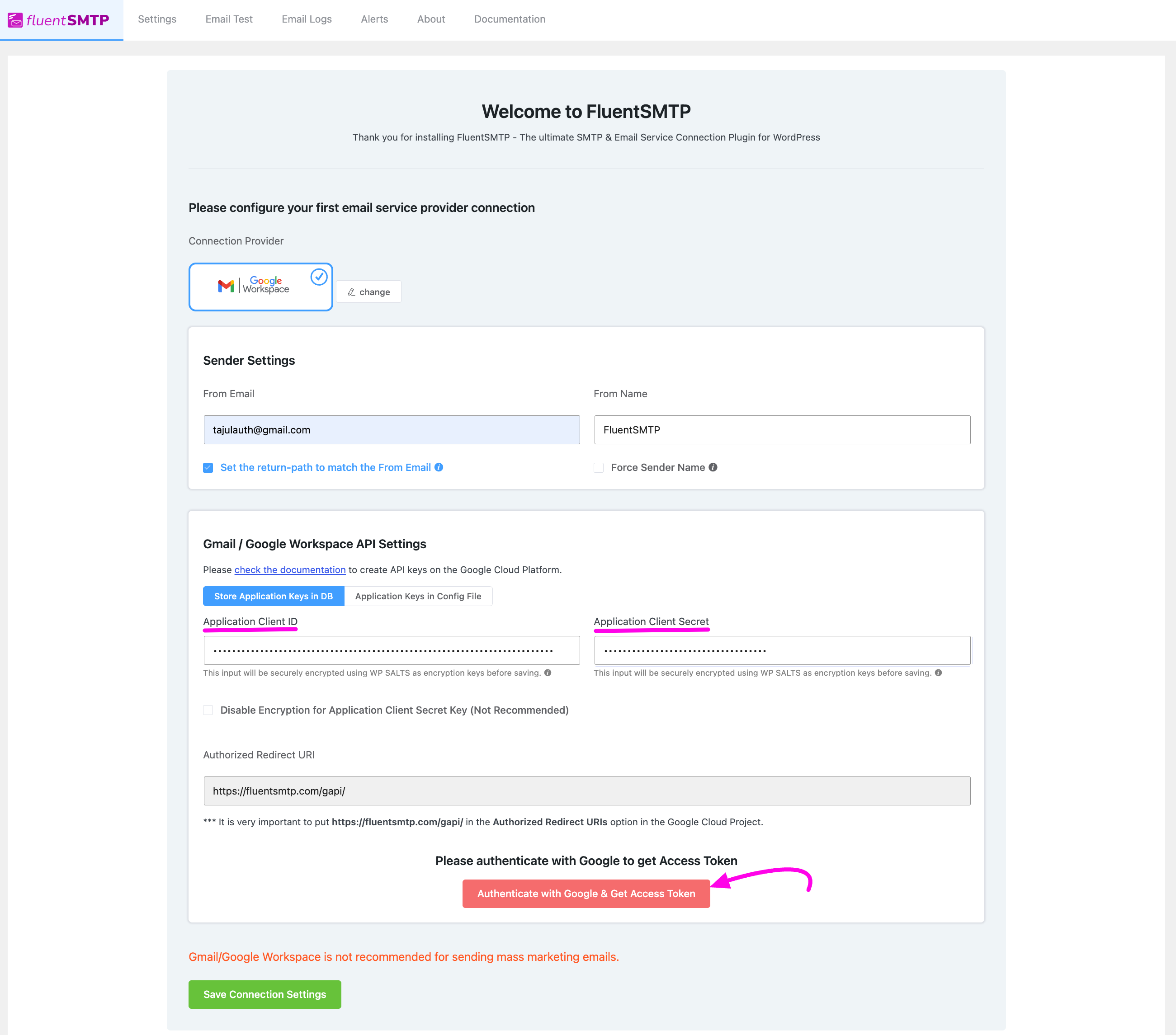Click the checkmark icon on Google Workspace card
The width and height of the screenshot is (1176, 1035).
coord(319,277)
